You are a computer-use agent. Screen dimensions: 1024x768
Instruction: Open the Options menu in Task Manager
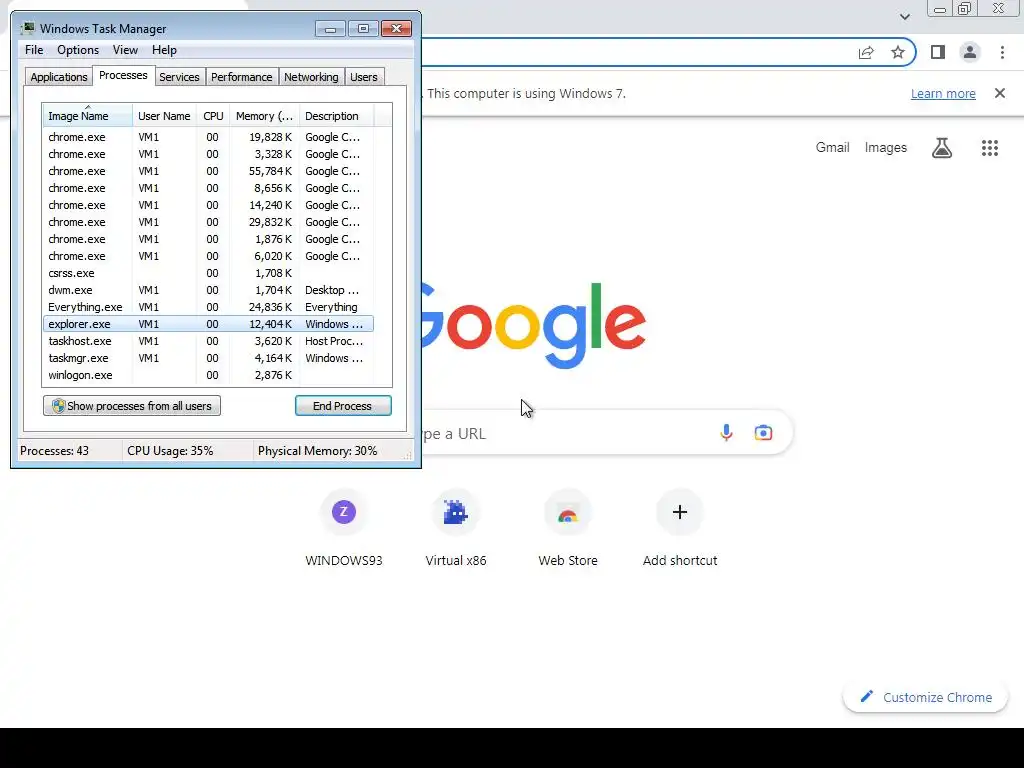(x=78, y=50)
